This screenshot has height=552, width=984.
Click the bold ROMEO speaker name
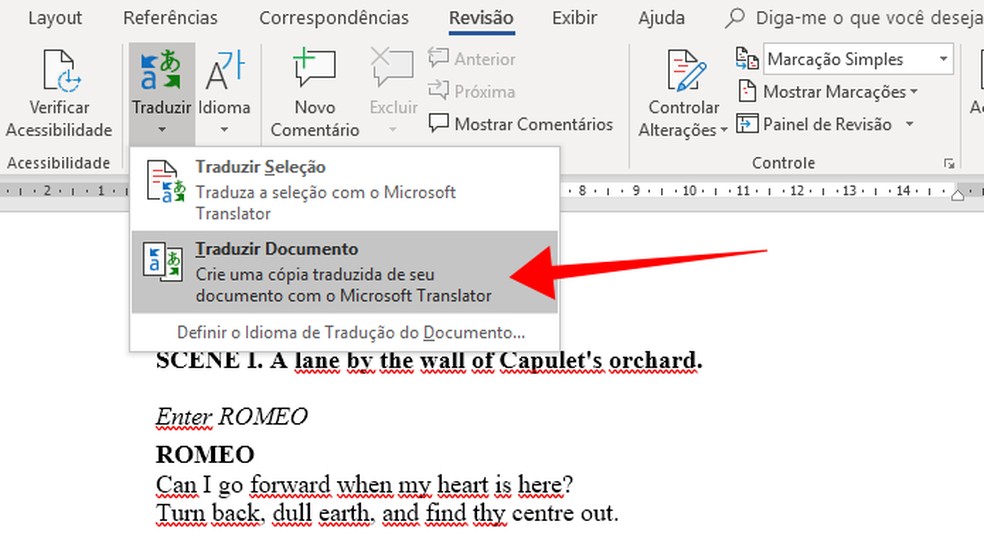tap(205, 454)
